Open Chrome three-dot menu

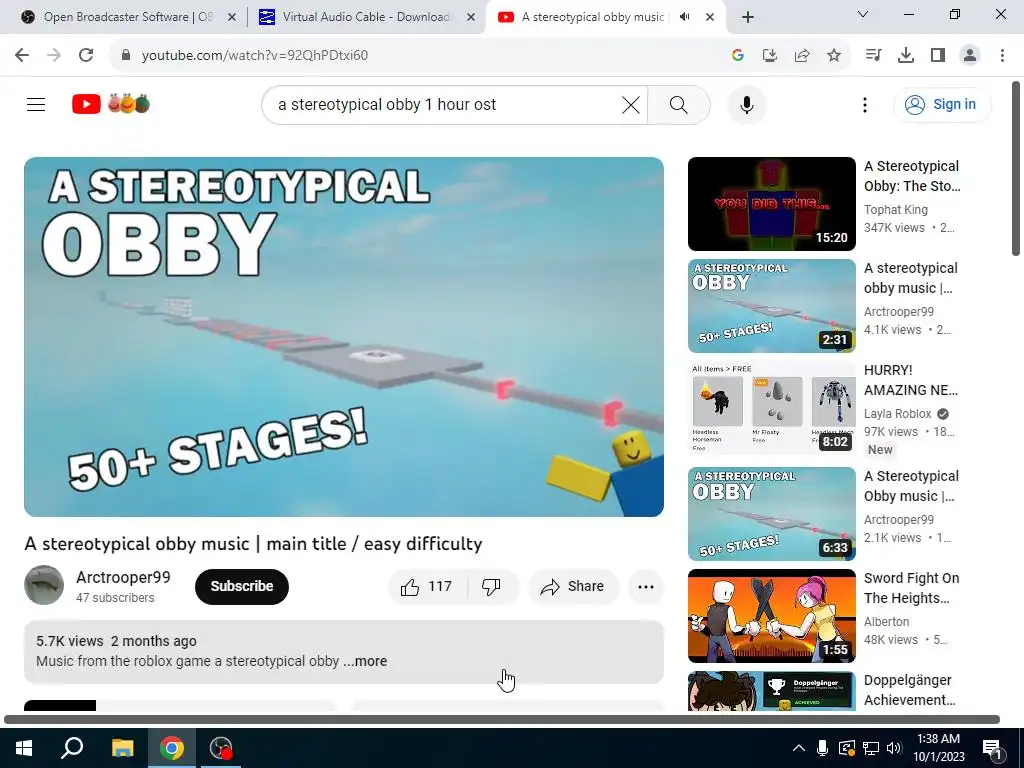click(1002, 56)
